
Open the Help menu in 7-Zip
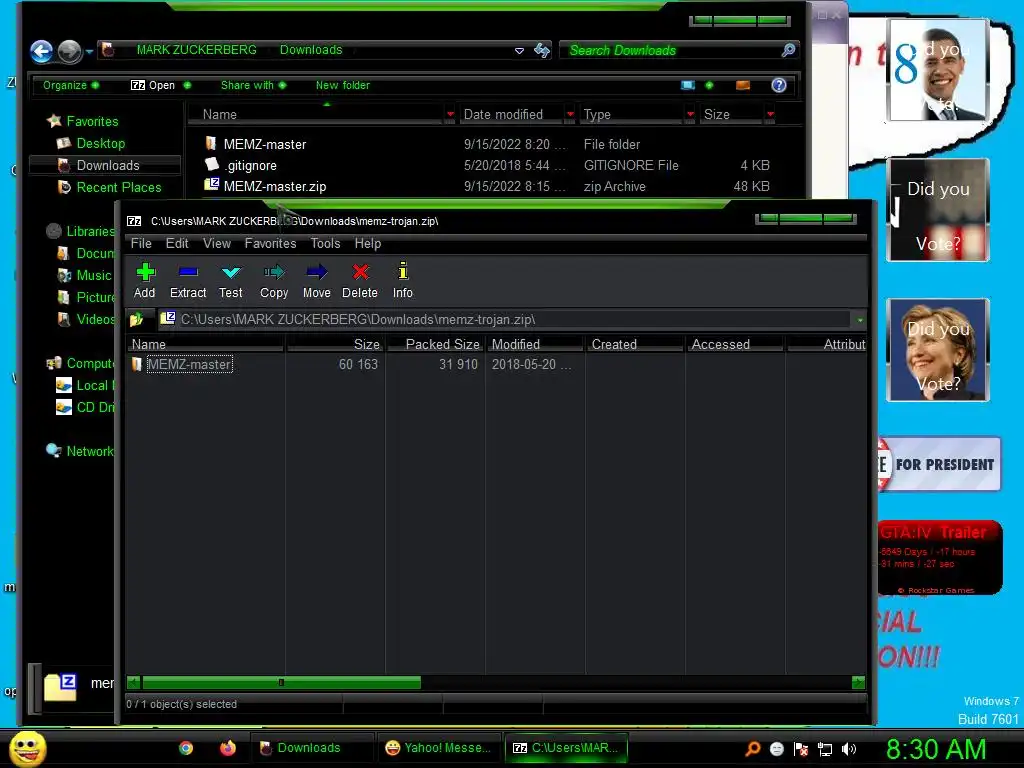368,244
